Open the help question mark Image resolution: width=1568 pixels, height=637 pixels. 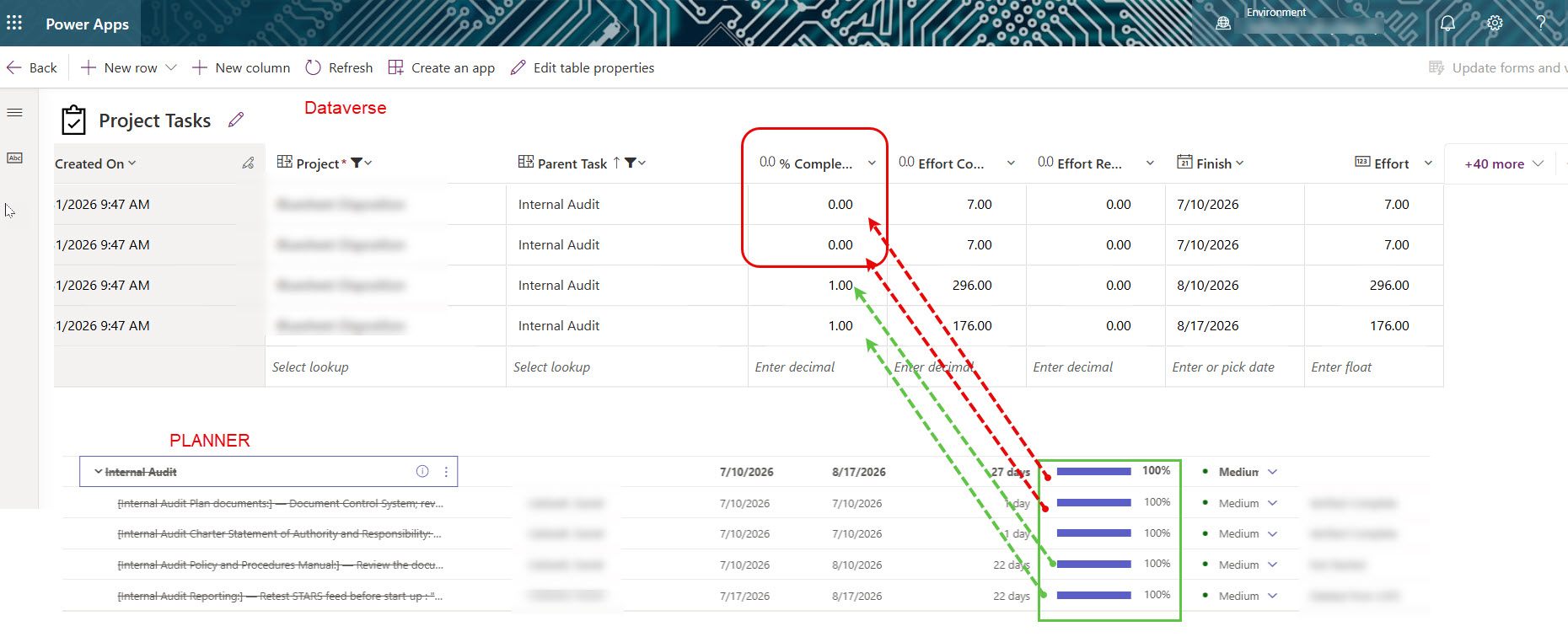(1541, 24)
